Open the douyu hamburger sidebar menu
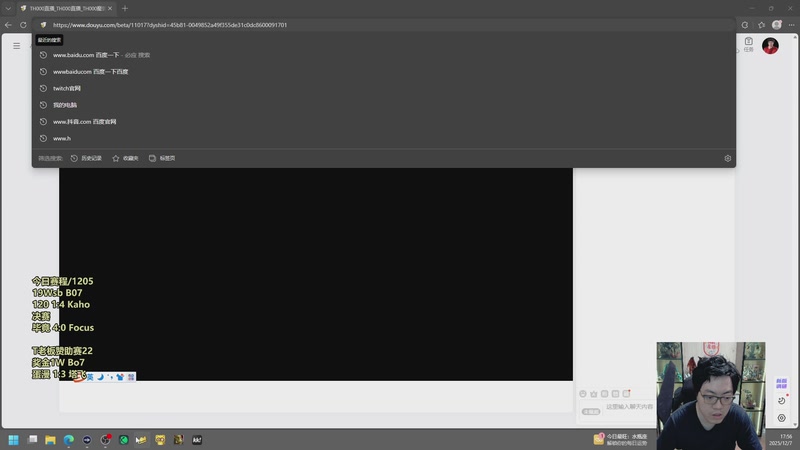This screenshot has height=450, width=800. pyautogui.click(x=16, y=46)
